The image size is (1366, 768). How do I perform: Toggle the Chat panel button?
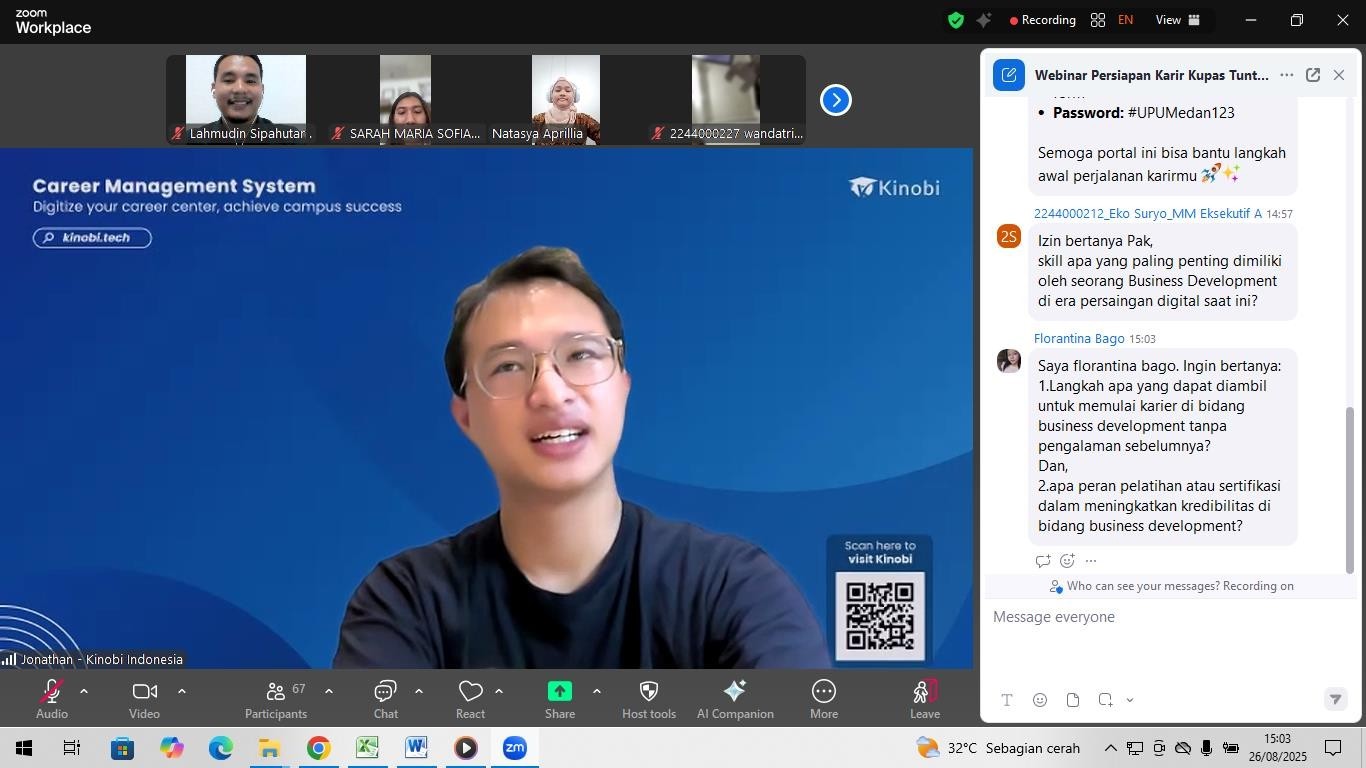[386, 698]
